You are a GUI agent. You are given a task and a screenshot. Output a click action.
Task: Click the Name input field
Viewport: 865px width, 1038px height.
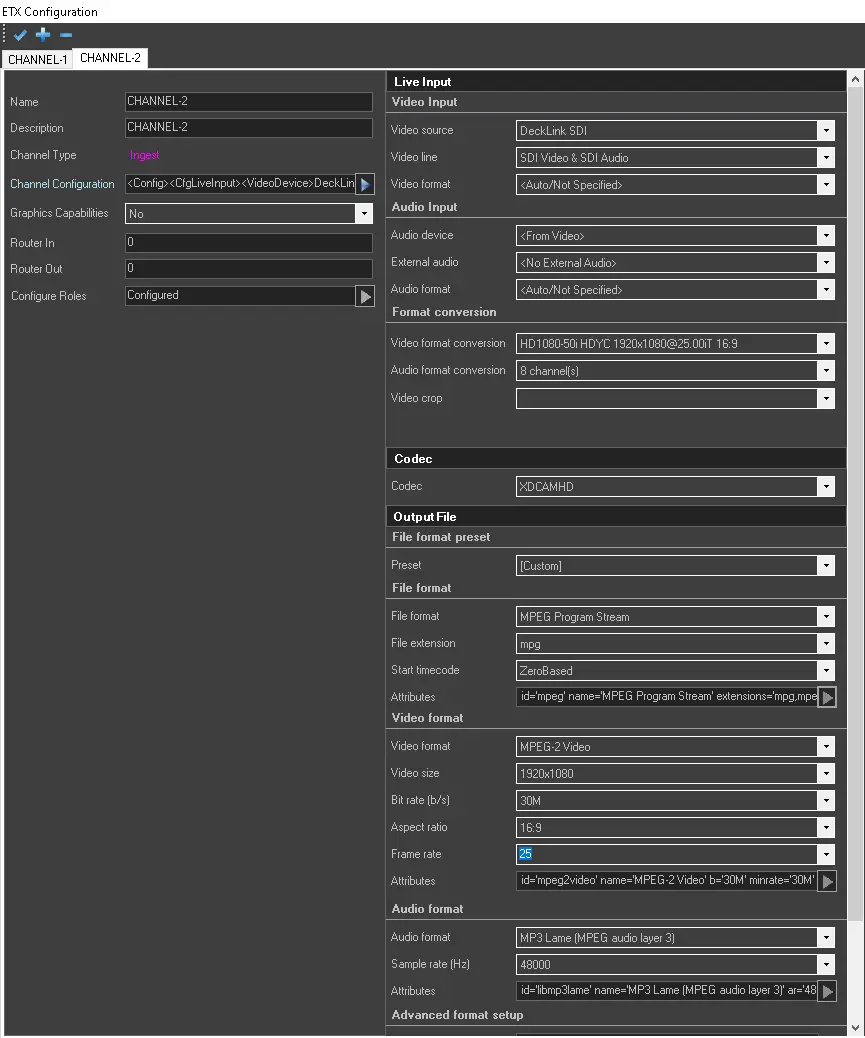[x=248, y=102]
